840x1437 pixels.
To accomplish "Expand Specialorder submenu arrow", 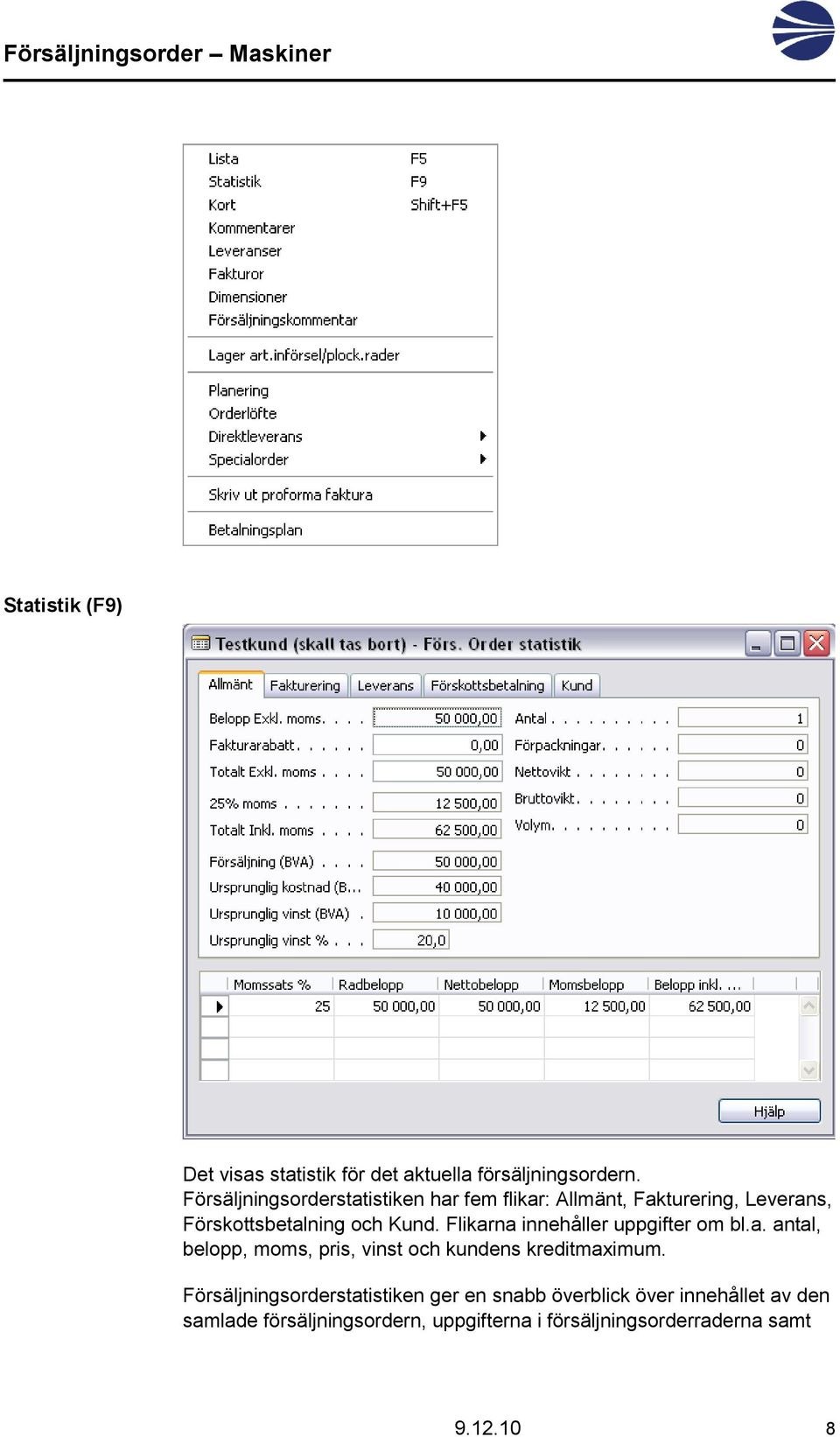I will click(x=482, y=459).
